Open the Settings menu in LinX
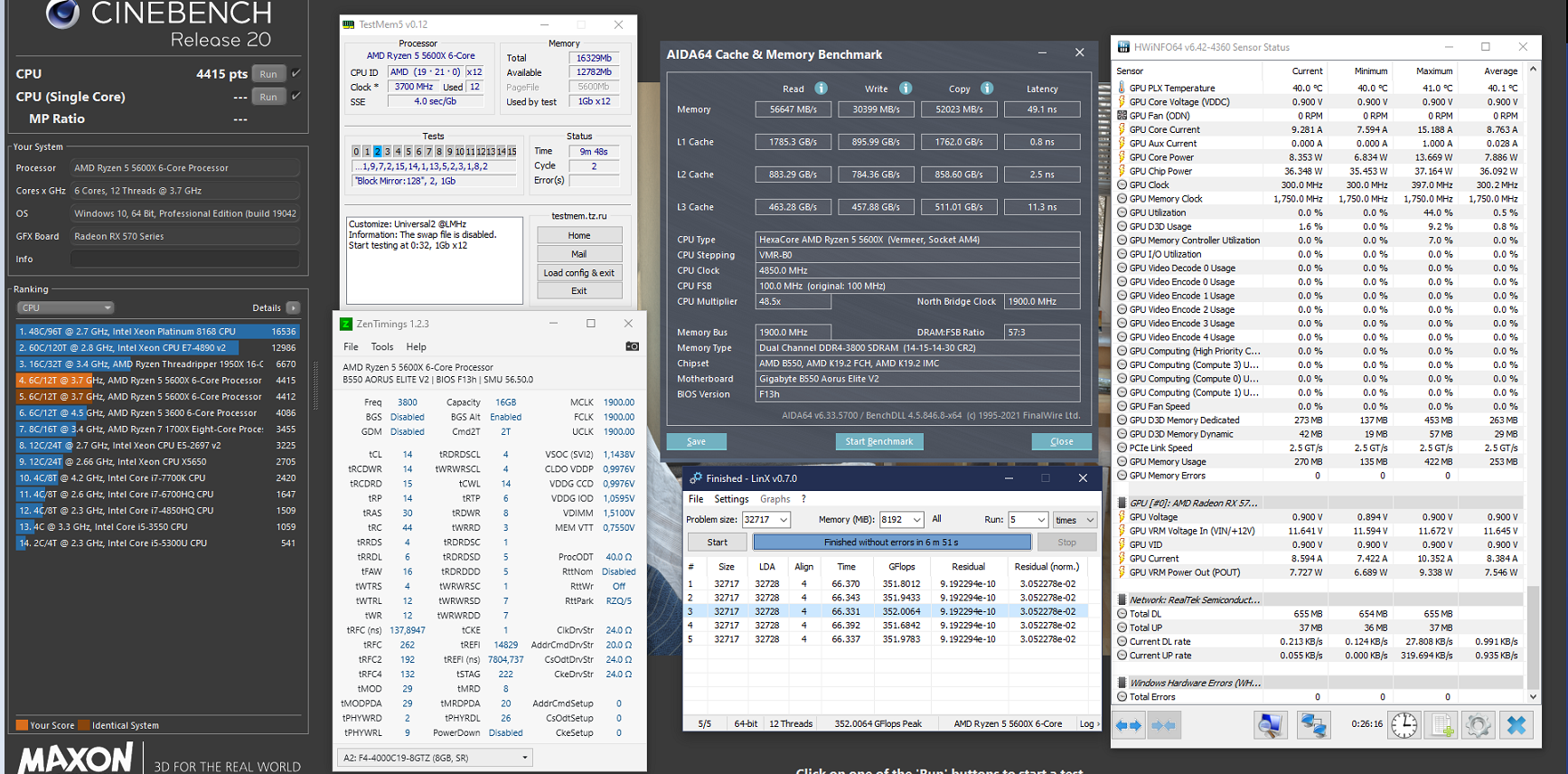1568x774 pixels. pyautogui.click(x=731, y=499)
